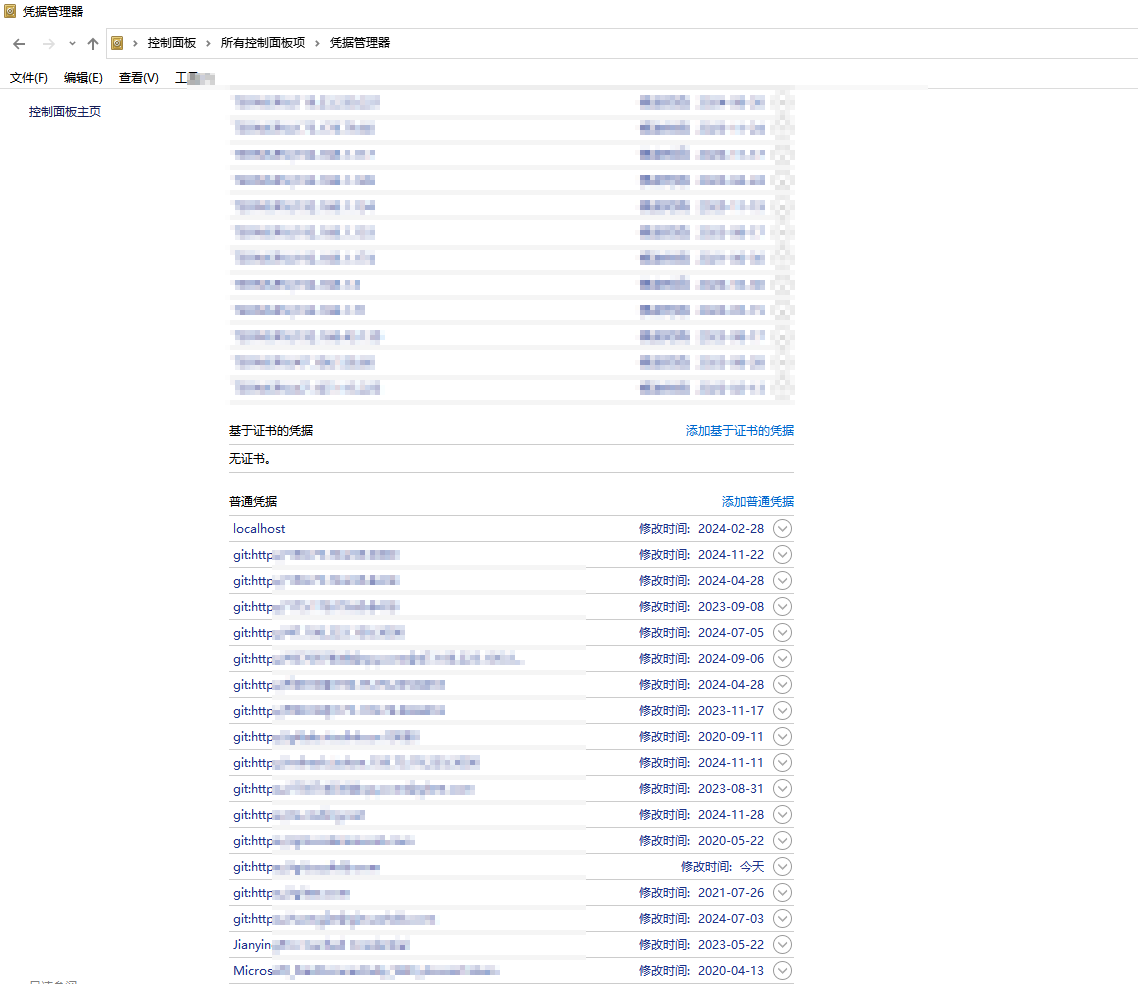Screen dimensions: 1138x984
Task: Expand the Jianying credential details
Action: [783, 944]
